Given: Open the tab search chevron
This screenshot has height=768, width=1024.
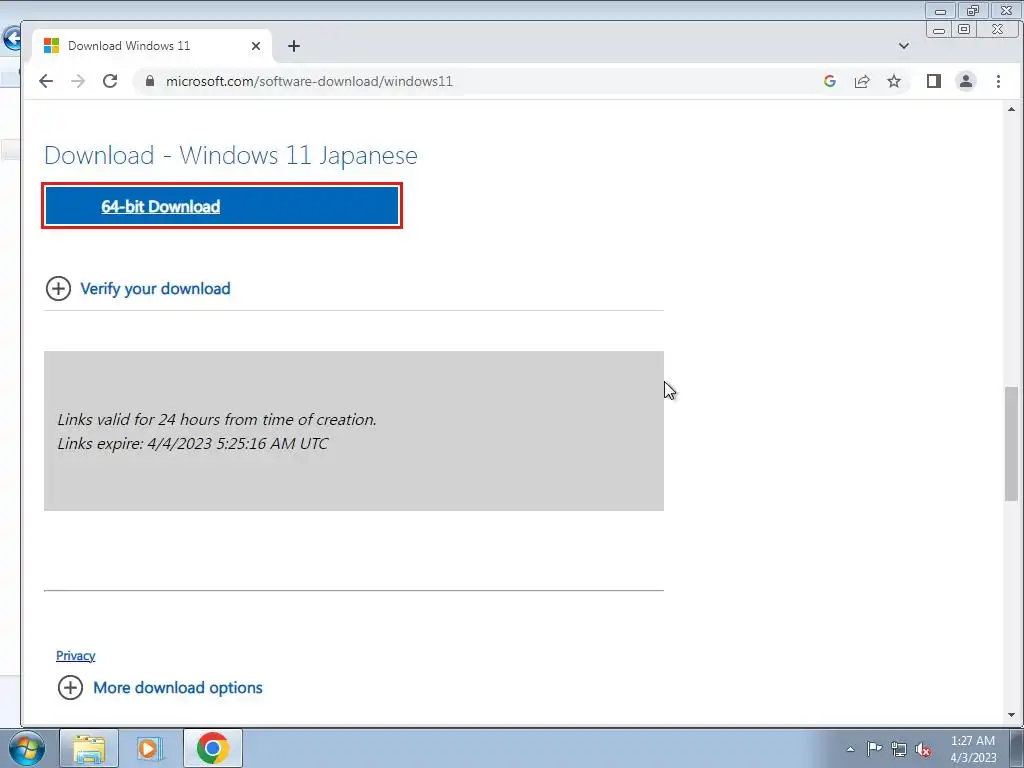Looking at the screenshot, I should [x=904, y=46].
